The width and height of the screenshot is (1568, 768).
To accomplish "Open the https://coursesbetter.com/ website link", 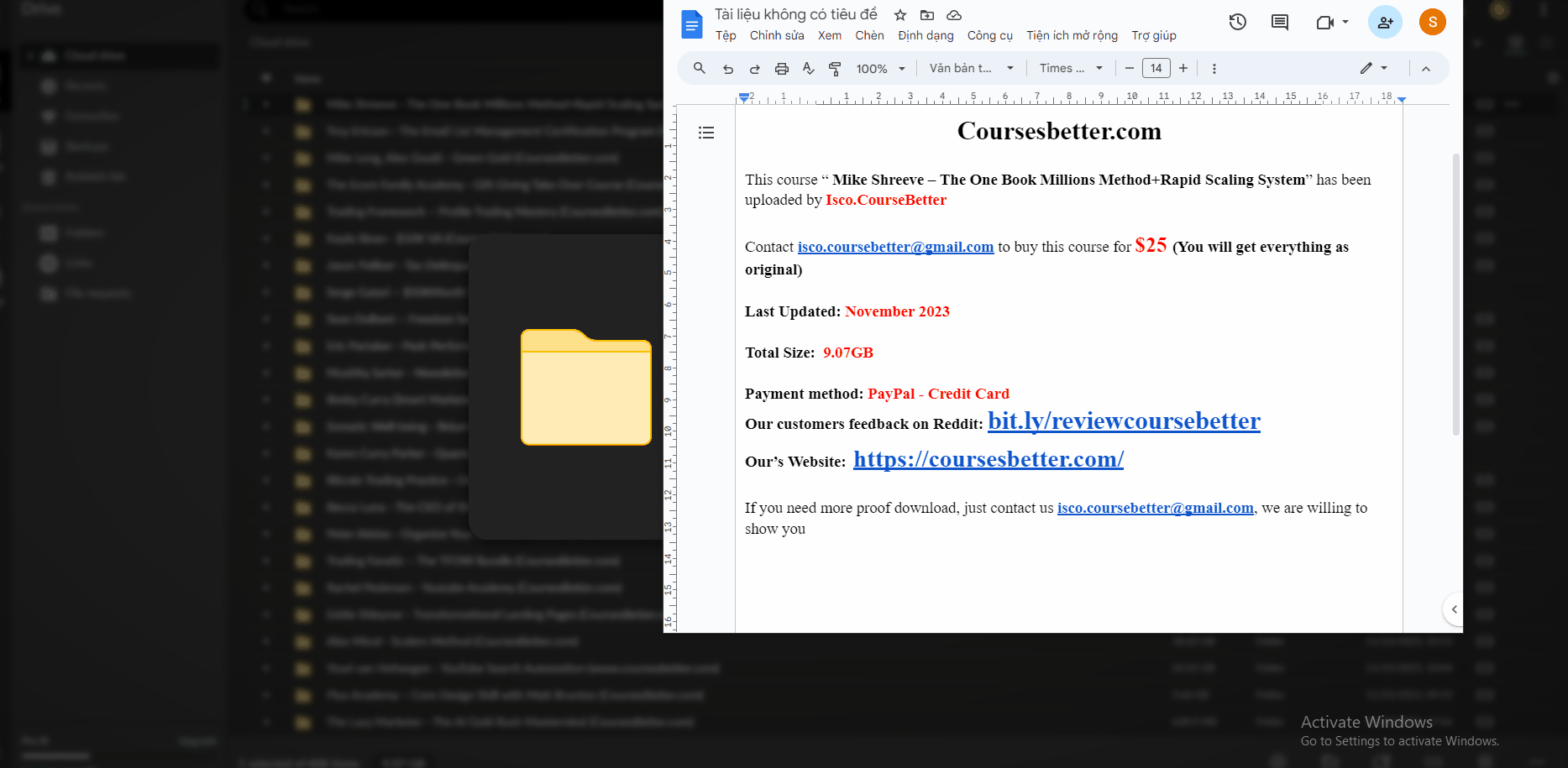I will point(989,459).
